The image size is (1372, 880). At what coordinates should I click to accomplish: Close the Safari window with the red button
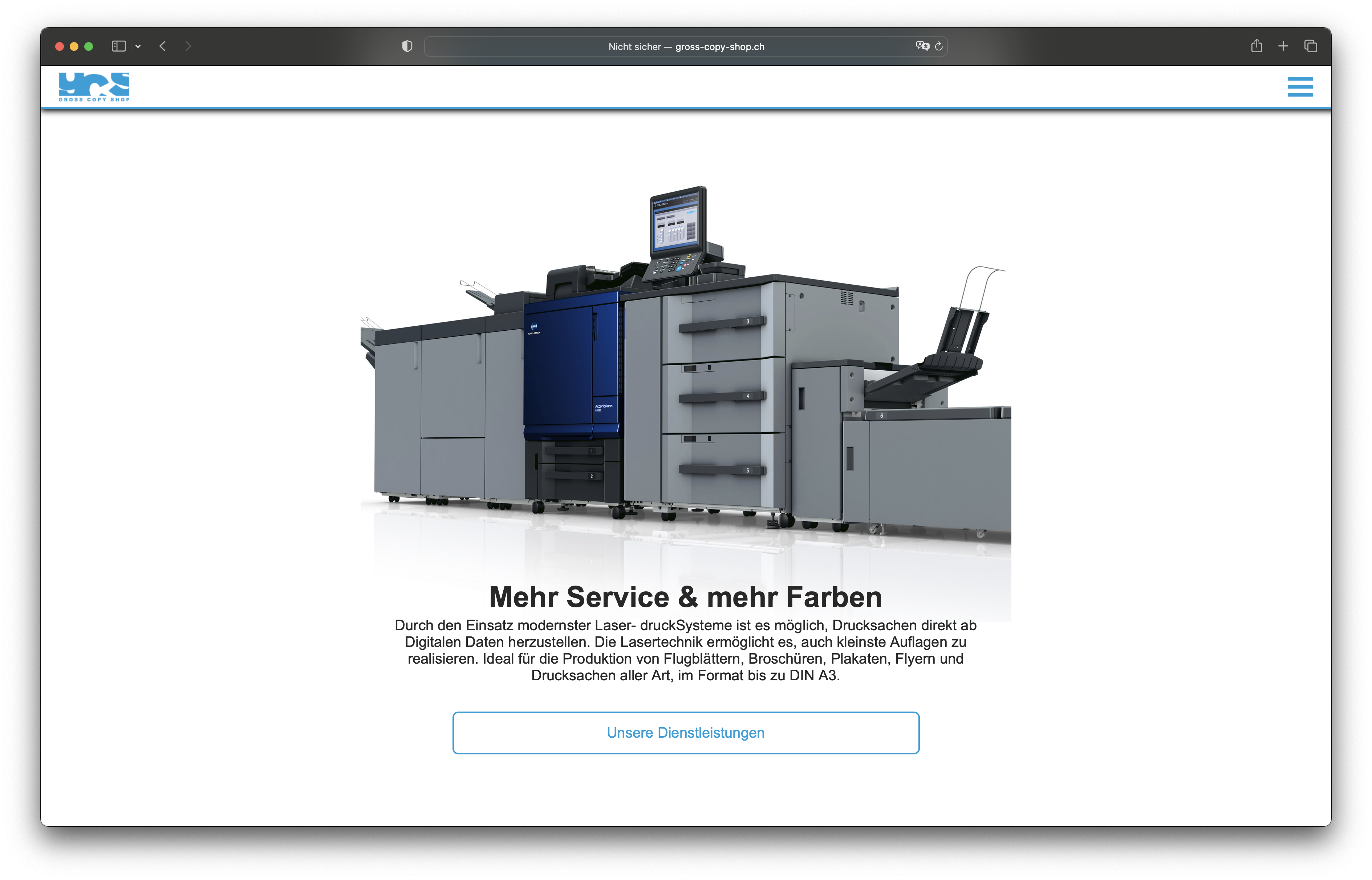coord(60,46)
